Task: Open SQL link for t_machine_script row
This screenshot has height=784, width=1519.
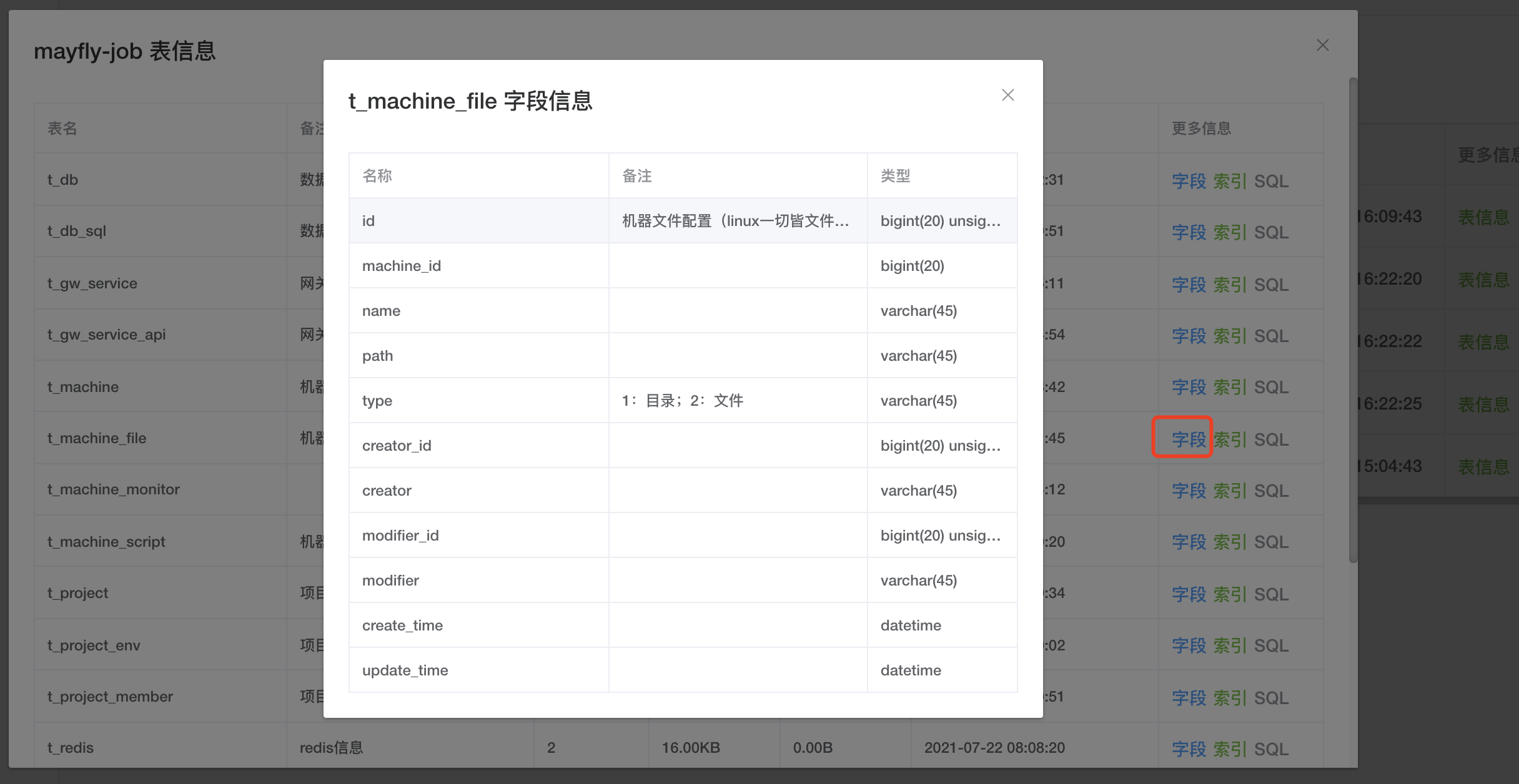Action: pyautogui.click(x=1271, y=542)
